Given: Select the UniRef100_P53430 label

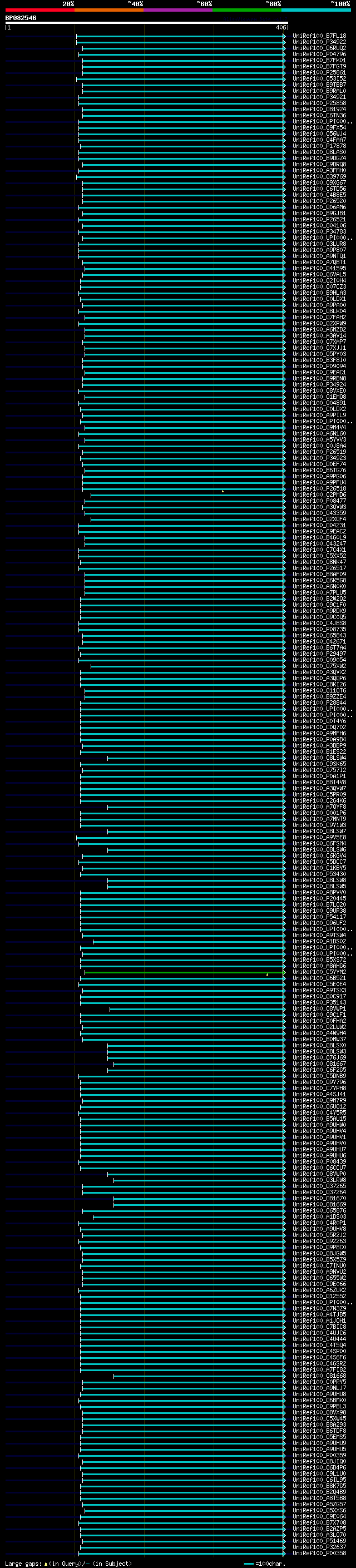Looking at the screenshot, I should (319, 873).
